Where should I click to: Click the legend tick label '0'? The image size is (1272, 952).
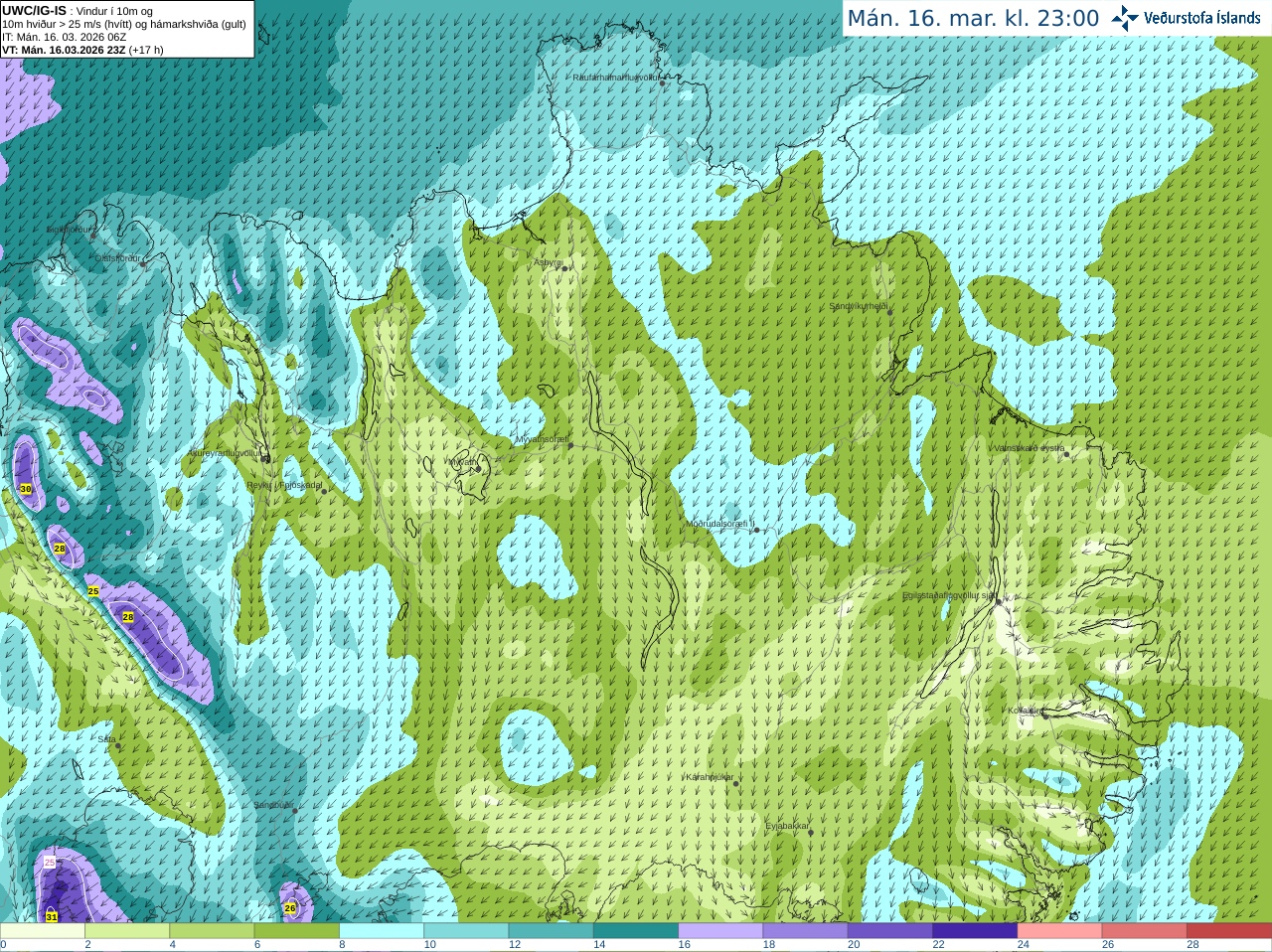(3, 945)
